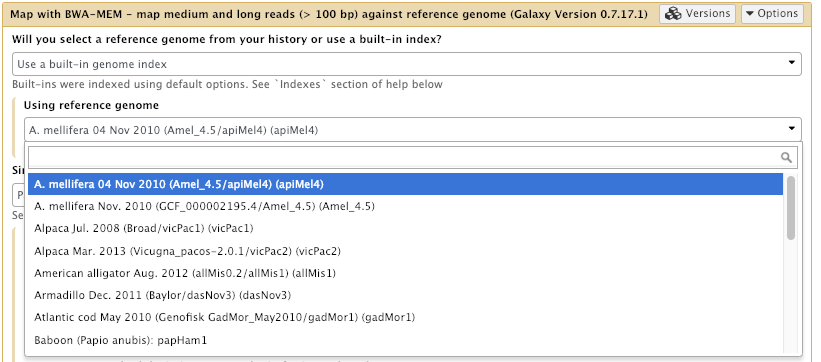Choose Alpaca Mar. 2013 vicPac2

405,251
